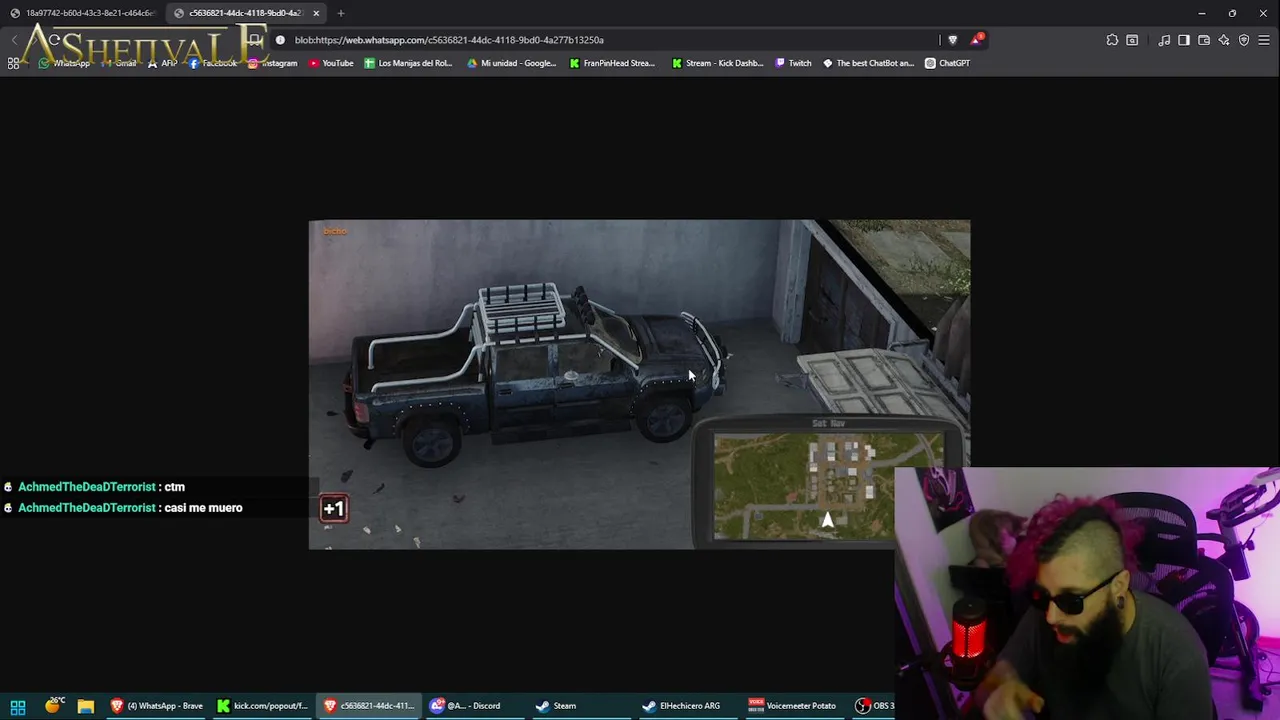Open Los Manijas del Rol bookmark

pyautogui.click(x=408, y=63)
